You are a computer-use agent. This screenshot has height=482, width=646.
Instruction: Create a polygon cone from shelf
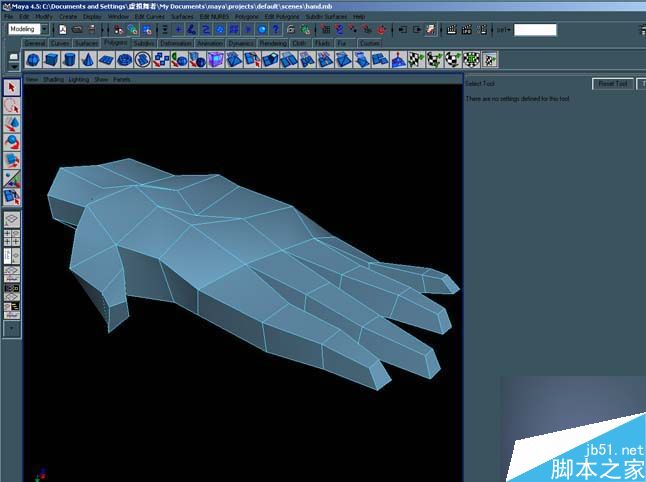87,59
